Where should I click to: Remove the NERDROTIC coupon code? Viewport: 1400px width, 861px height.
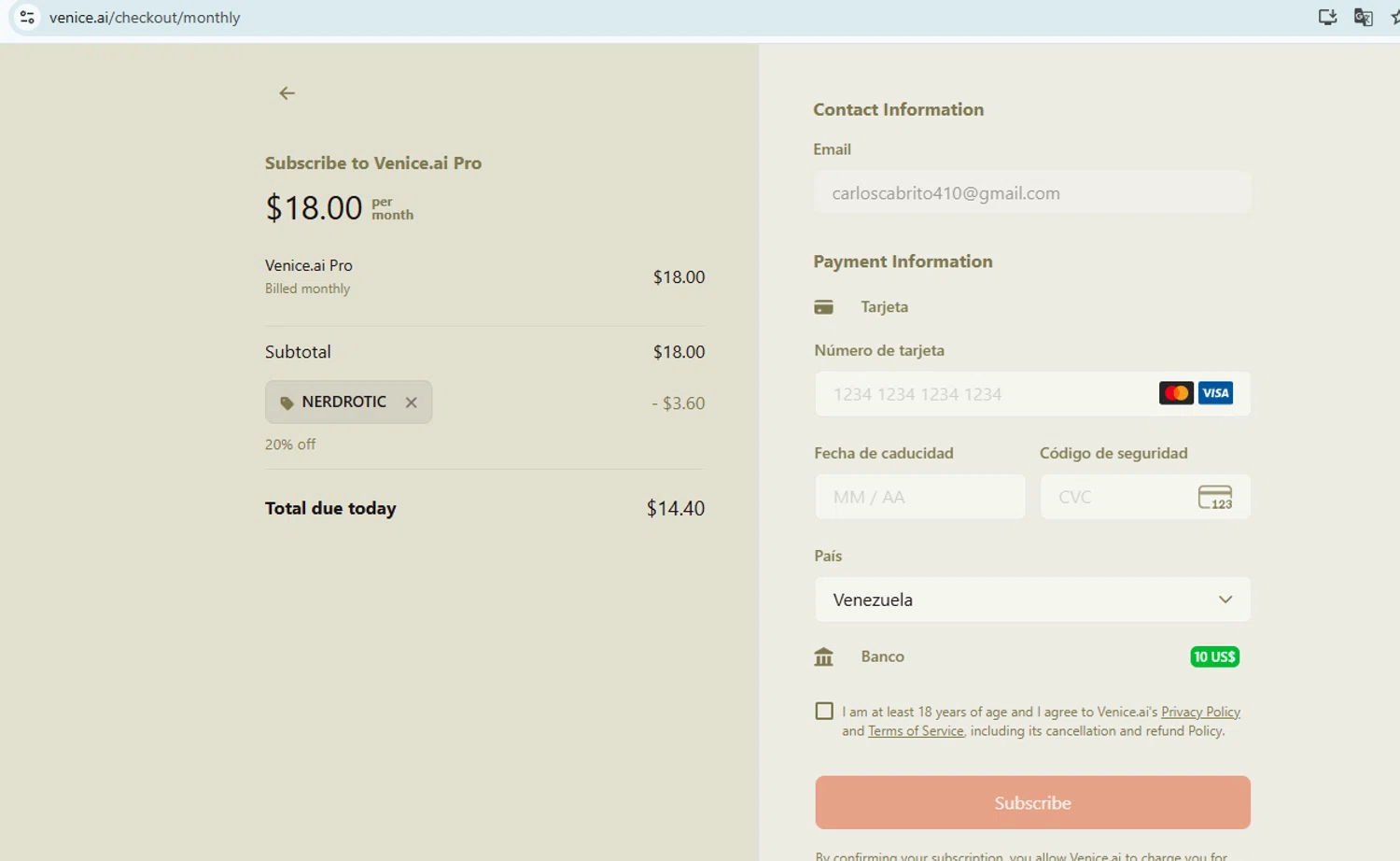[411, 402]
